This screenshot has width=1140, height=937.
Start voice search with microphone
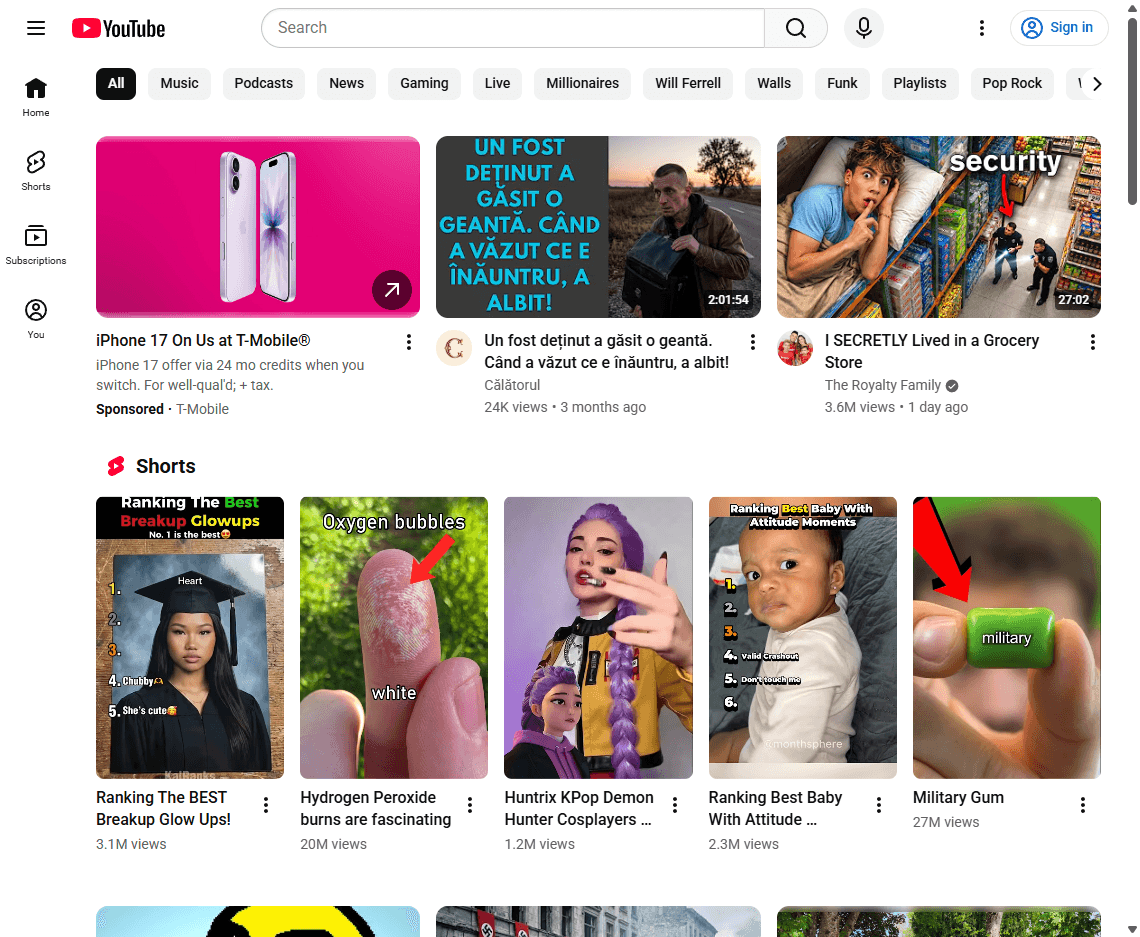tap(864, 28)
